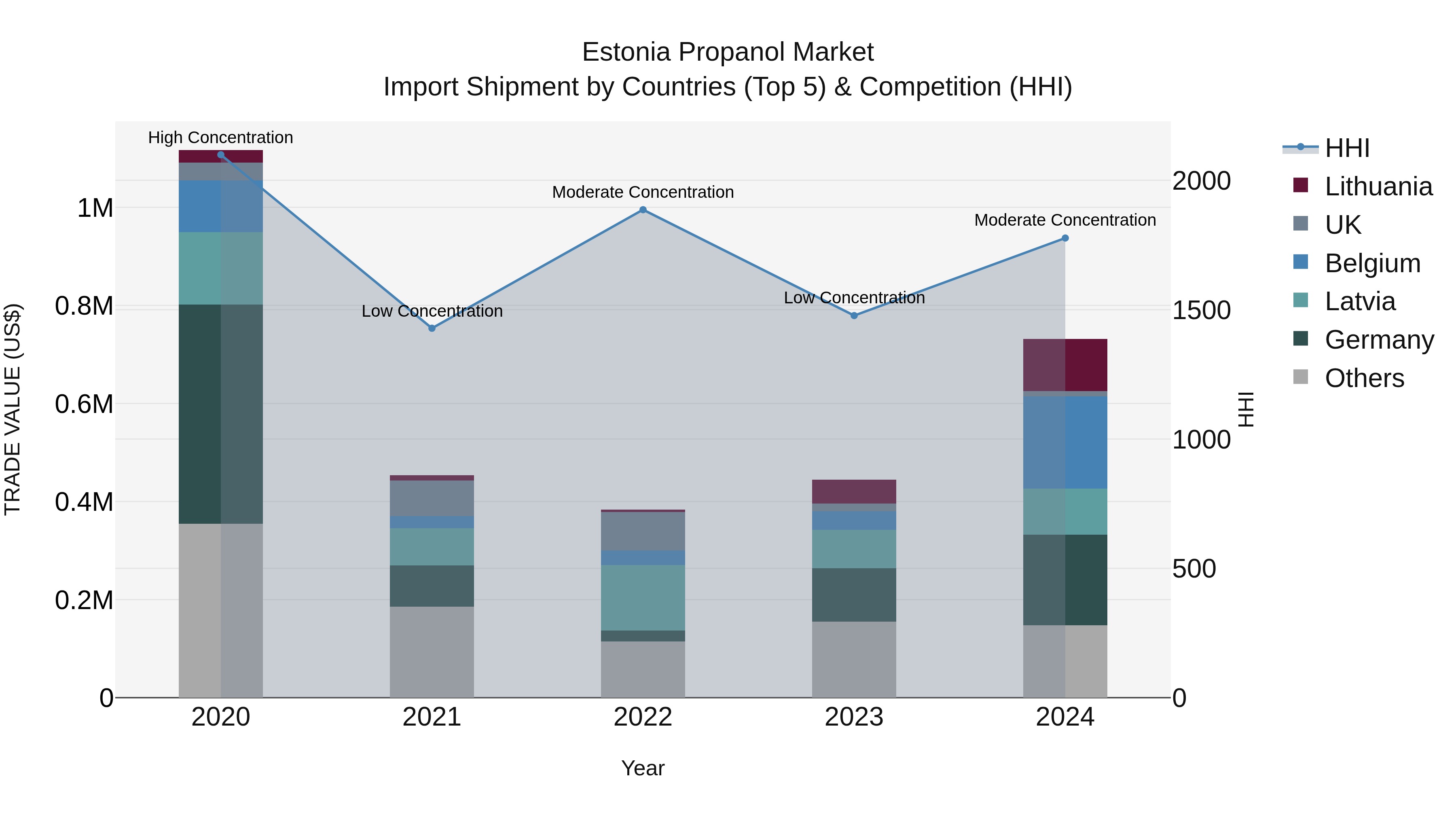Screen dimensions: 1456x819
Task: Click the Others segment of 2023 bar
Action: pos(854,660)
